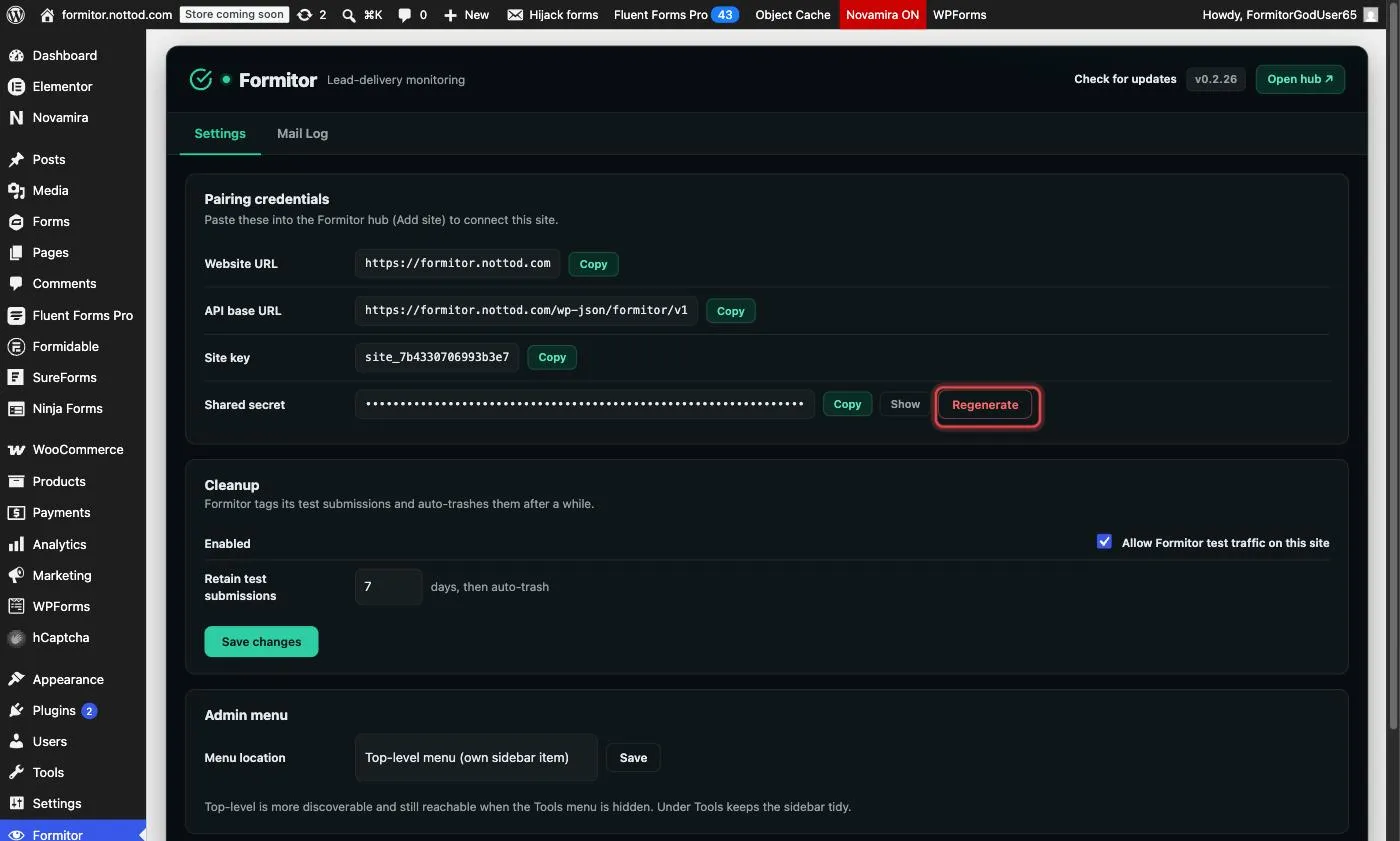Click the WordPress logo icon in admin bar
Screen dimensions: 1400x841
coord(16,15)
